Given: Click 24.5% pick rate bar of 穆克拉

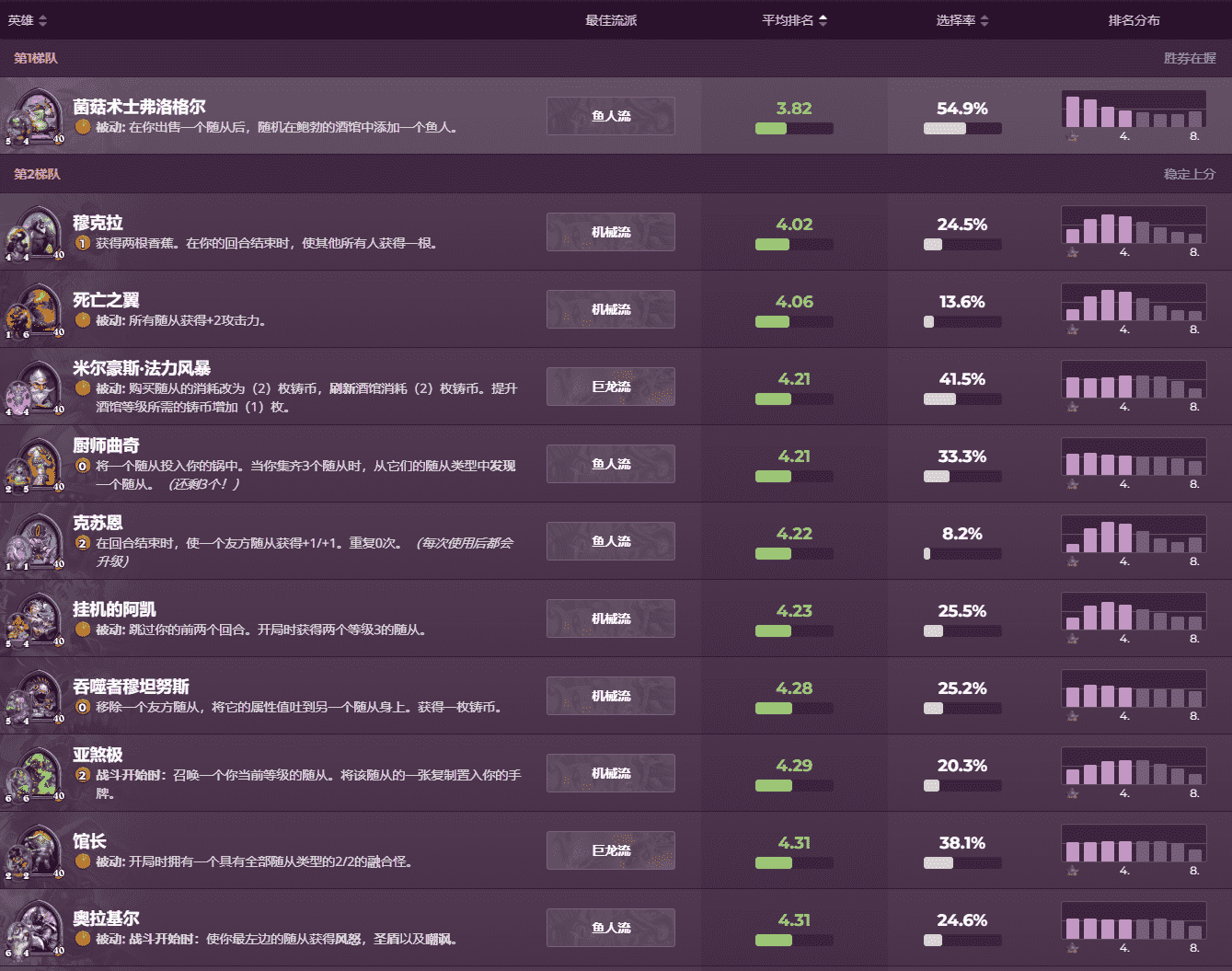Looking at the screenshot, I should pyautogui.click(x=962, y=245).
